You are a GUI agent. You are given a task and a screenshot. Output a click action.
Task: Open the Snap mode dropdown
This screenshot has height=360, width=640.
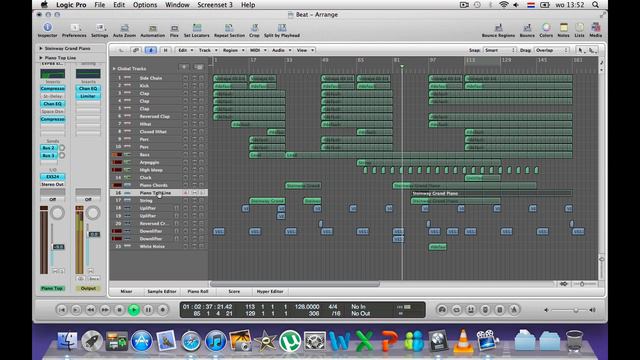tap(500, 50)
